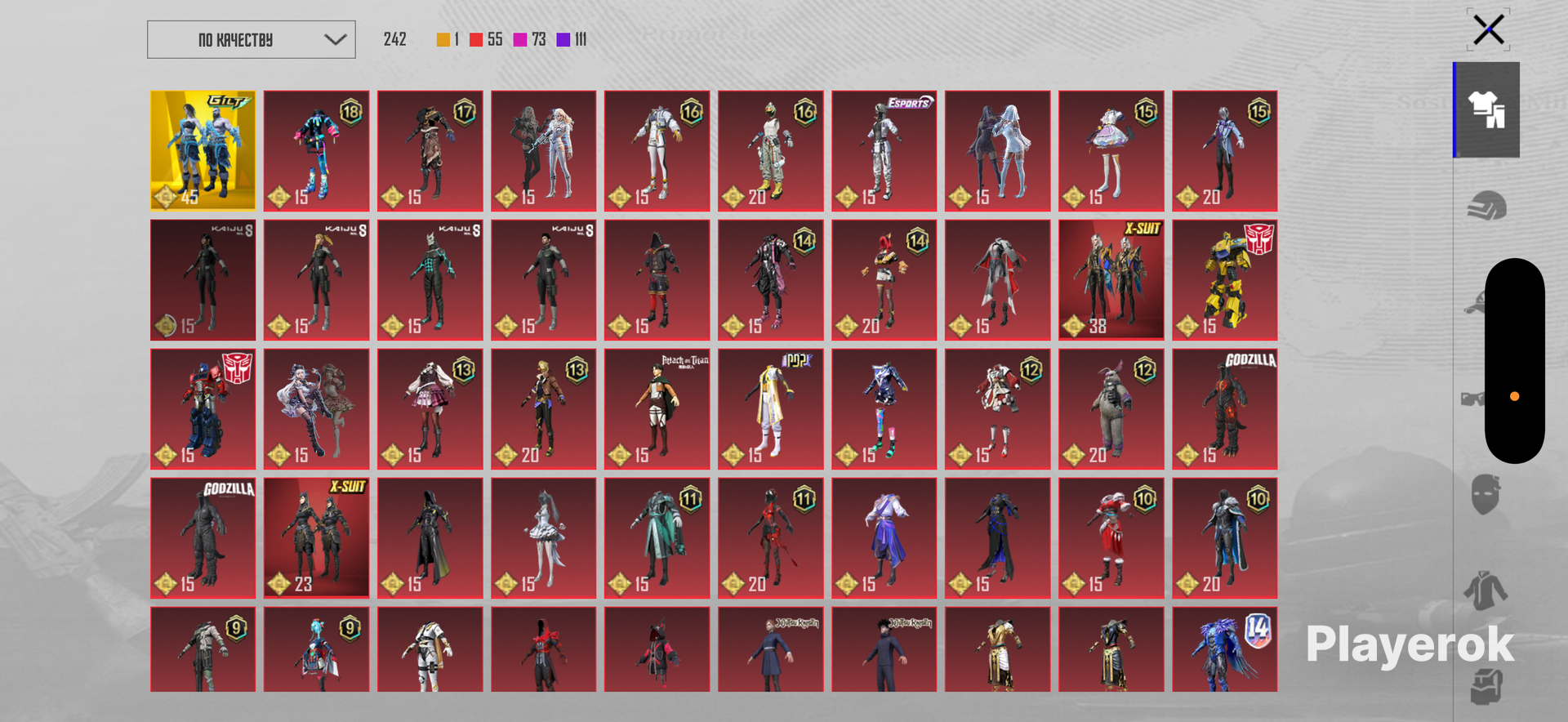Screen dimensions: 1568x722
Task: Select the Esports outfit thumbnail
Action: 884,151
